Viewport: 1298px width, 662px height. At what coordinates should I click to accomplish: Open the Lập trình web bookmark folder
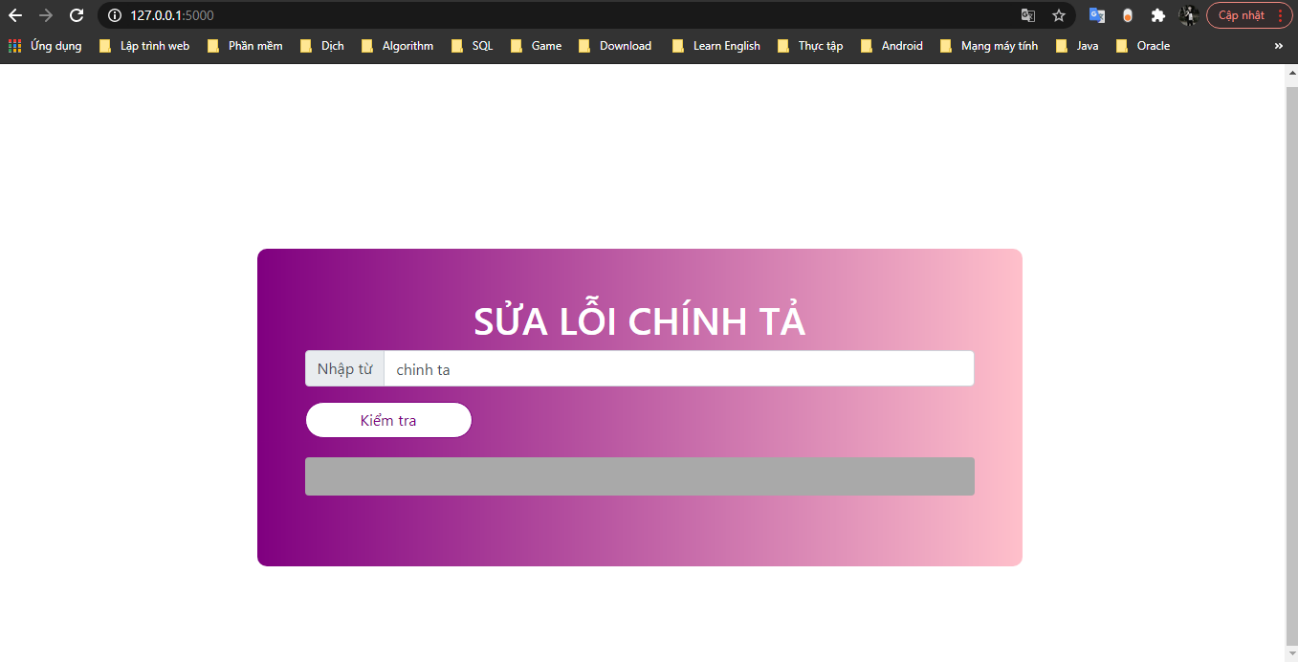coord(144,46)
